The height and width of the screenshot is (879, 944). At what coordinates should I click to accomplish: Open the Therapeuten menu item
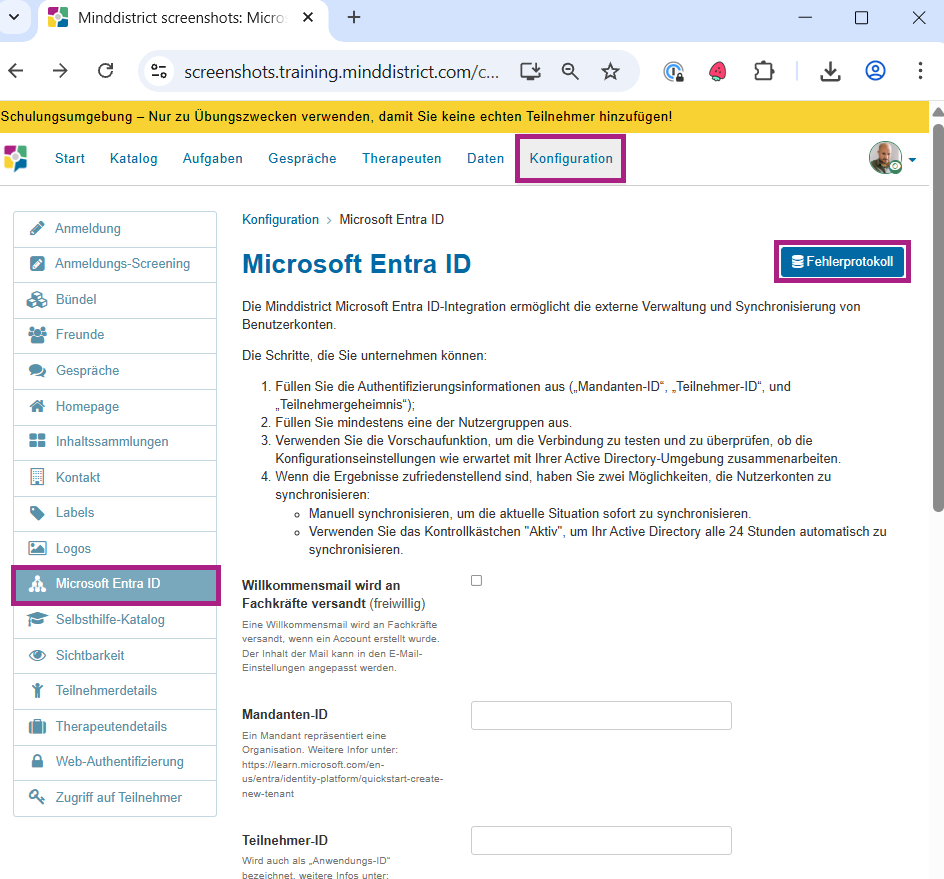click(402, 158)
